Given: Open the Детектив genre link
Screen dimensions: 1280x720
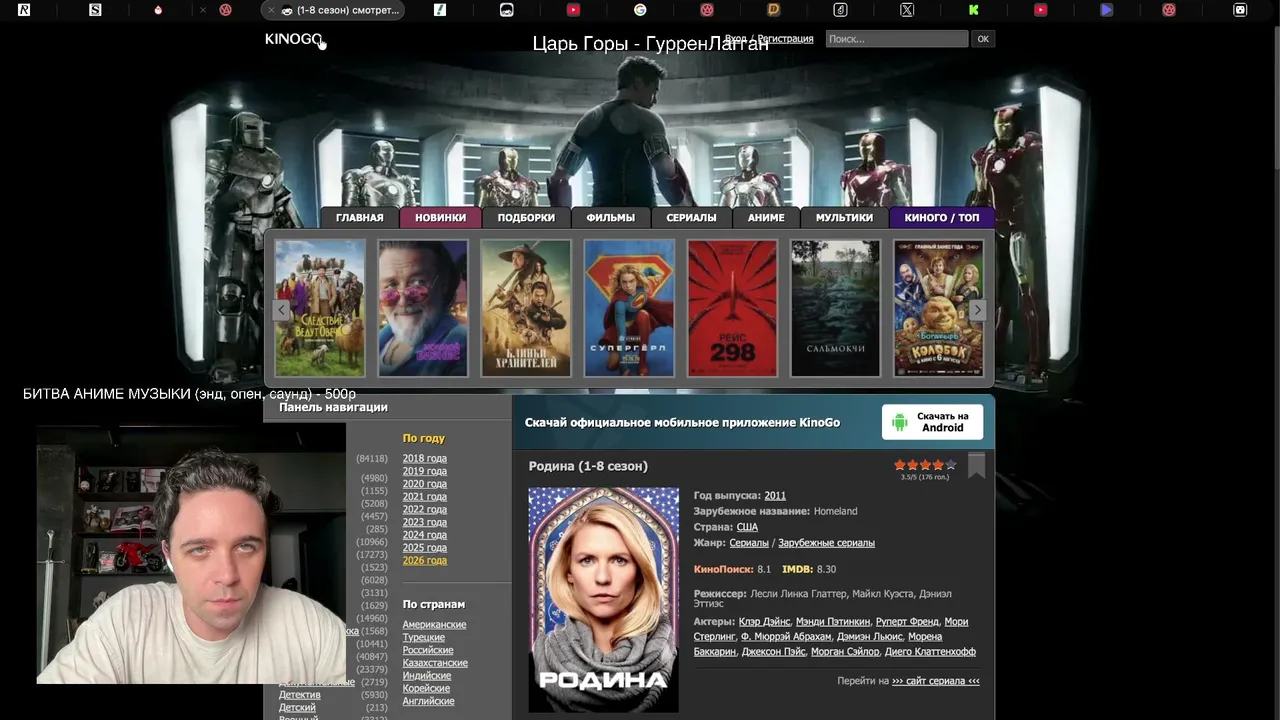Looking at the screenshot, I should (300, 694).
